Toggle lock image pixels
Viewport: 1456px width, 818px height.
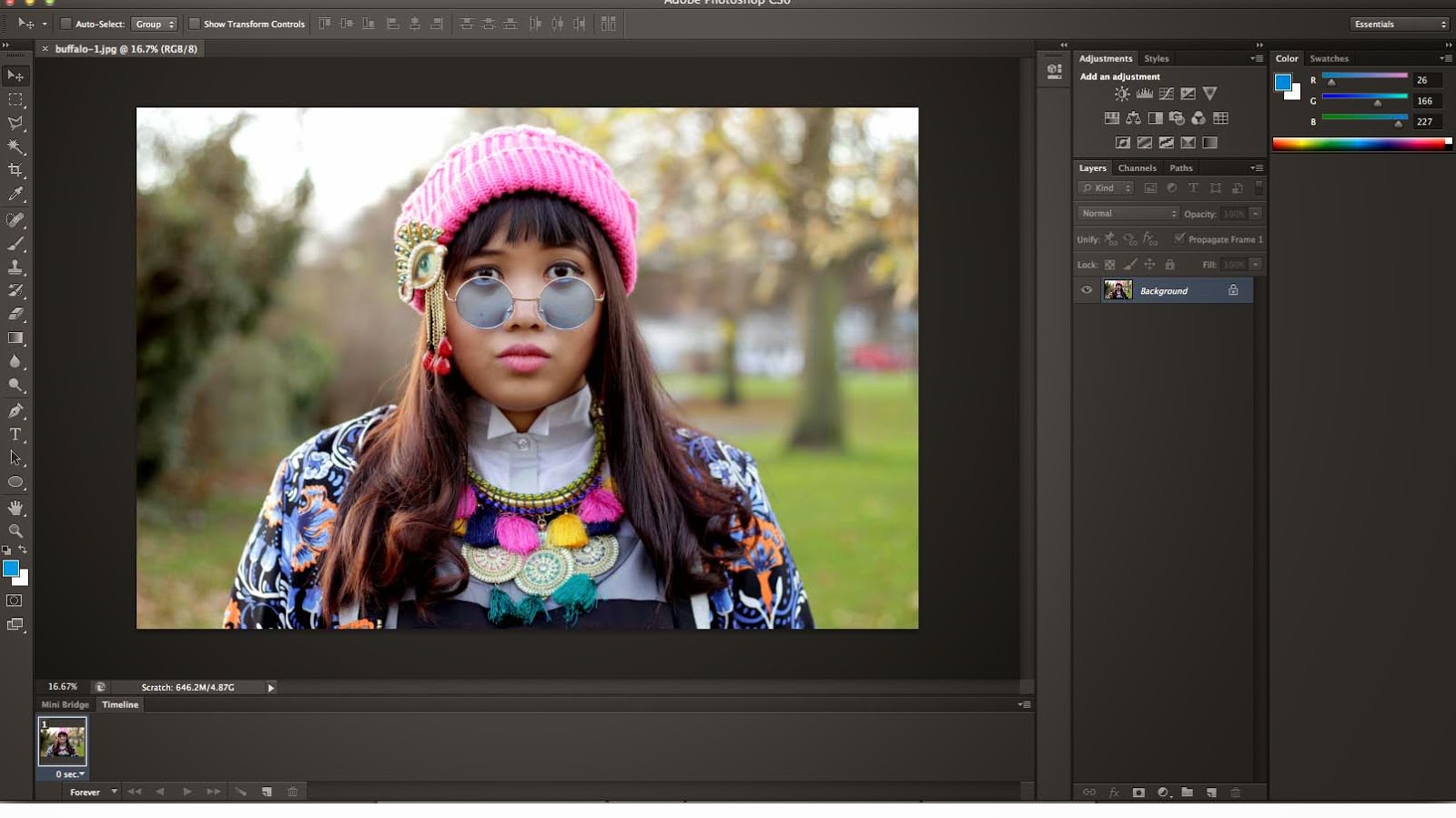pyautogui.click(x=1130, y=265)
